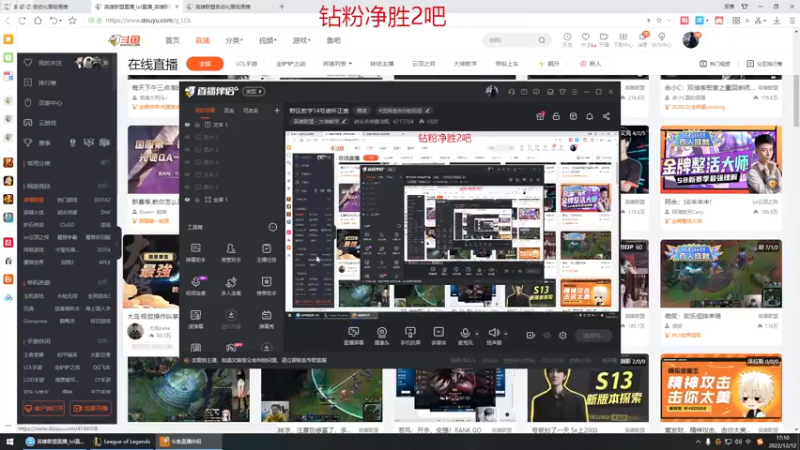The height and width of the screenshot is (450, 800).
Task: Expand speaker options arrow in companion
Action: coord(506,334)
